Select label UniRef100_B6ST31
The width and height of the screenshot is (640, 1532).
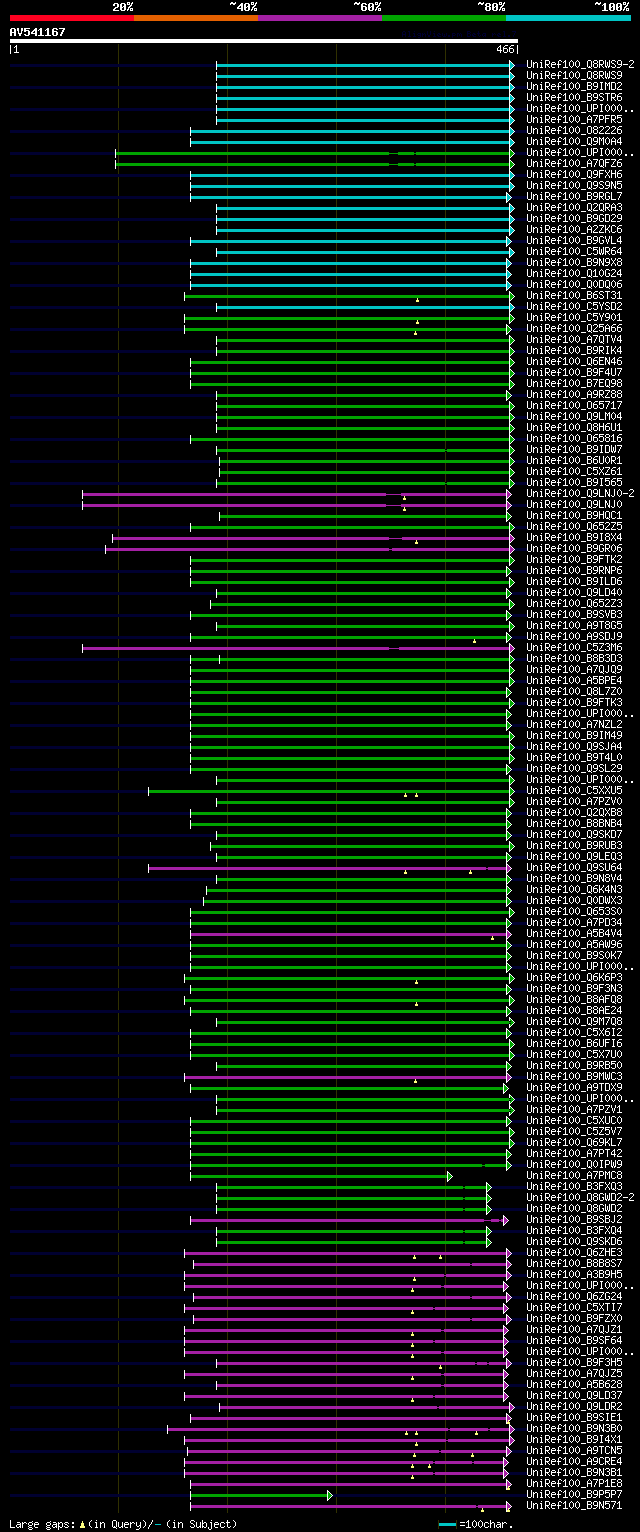tap(574, 295)
